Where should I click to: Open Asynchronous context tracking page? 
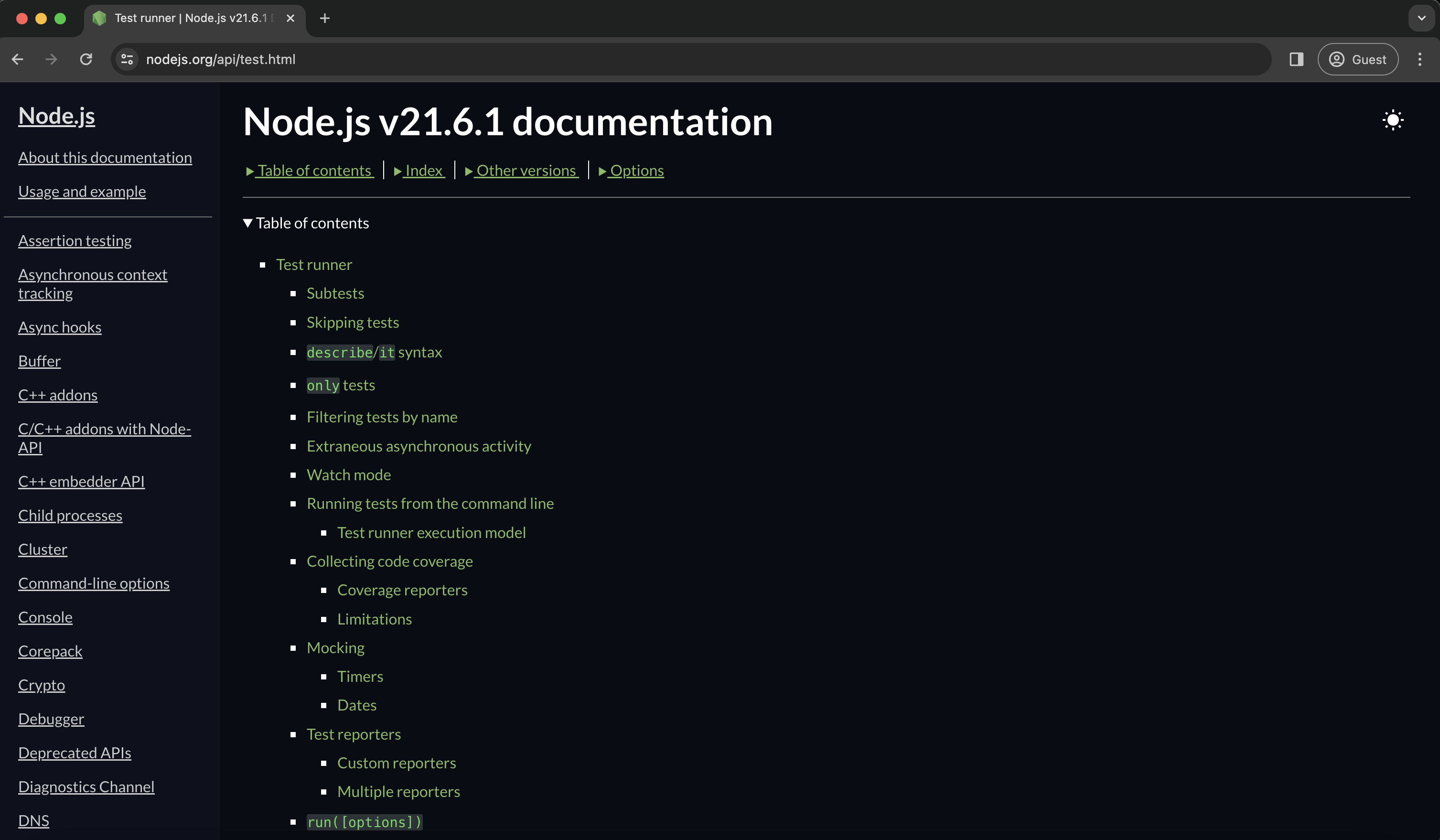pos(93,284)
